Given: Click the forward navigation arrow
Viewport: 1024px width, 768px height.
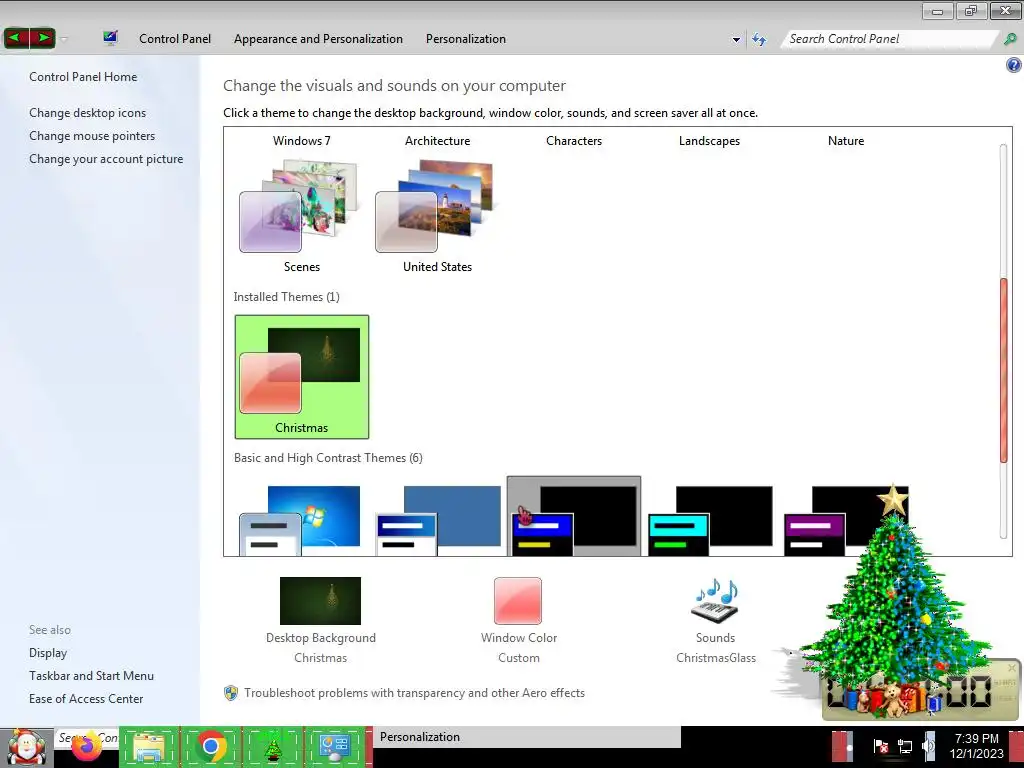Looking at the screenshot, I should tap(43, 38).
